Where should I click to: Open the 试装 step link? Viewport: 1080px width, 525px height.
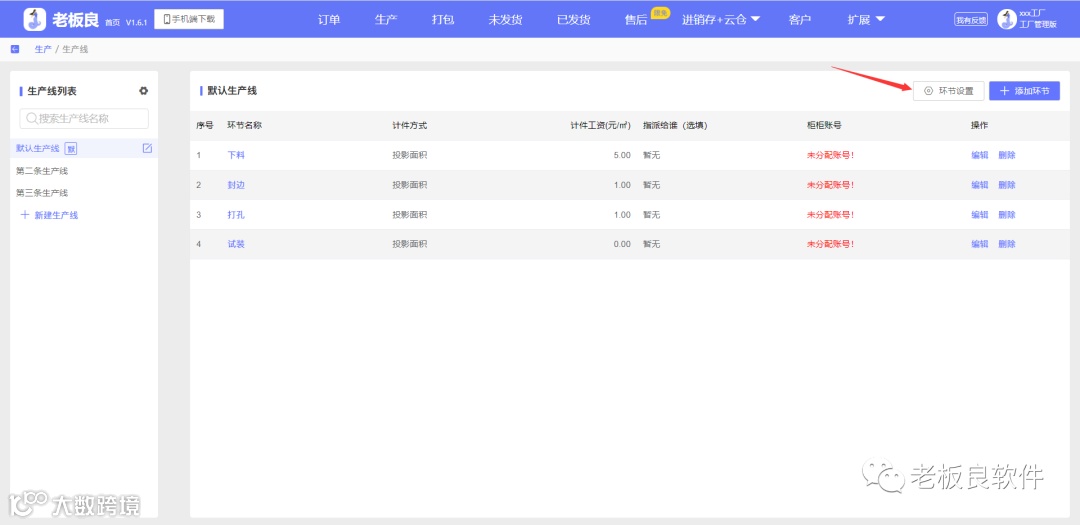point(236,244)
